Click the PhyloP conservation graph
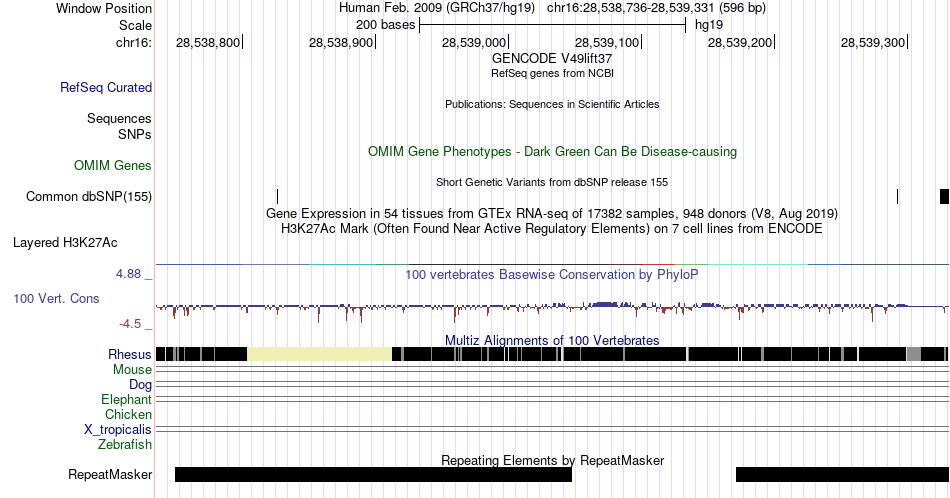The height and width of the screenshot is (498, 950). (x=552, y=309)
